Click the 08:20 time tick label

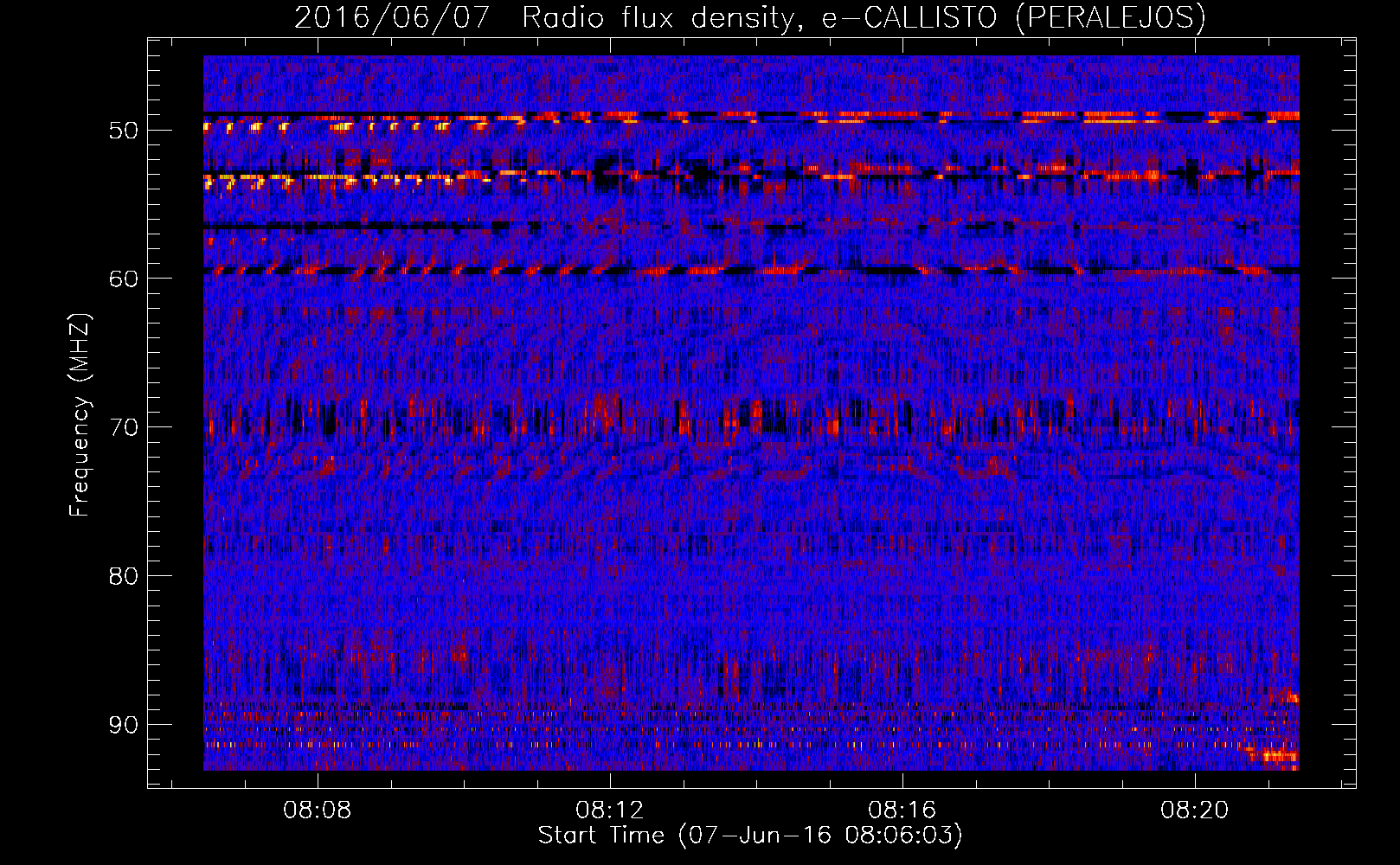(x=1195, y=810)
